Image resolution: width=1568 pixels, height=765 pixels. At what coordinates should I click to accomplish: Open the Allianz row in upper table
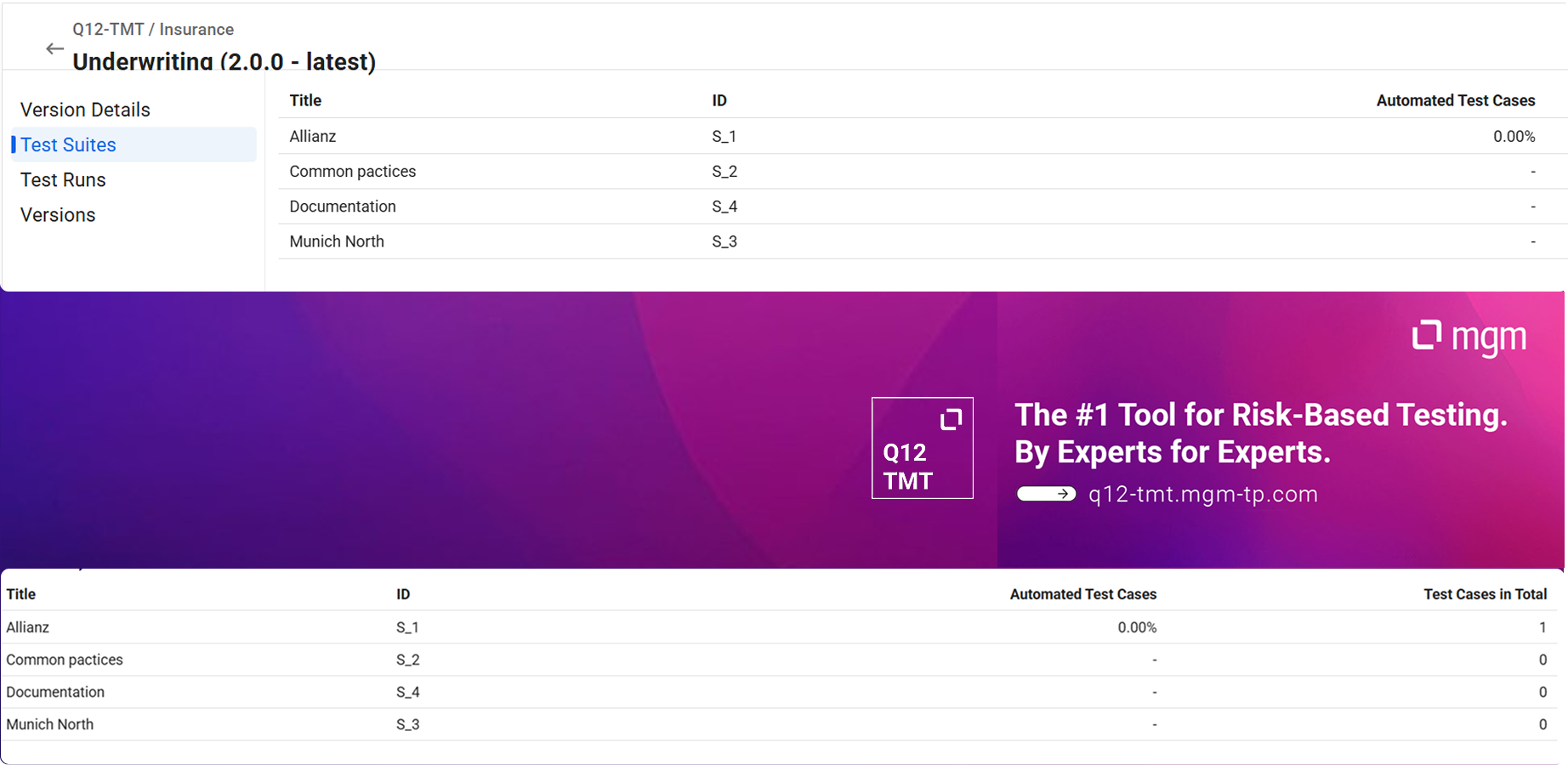click(923, 136)
